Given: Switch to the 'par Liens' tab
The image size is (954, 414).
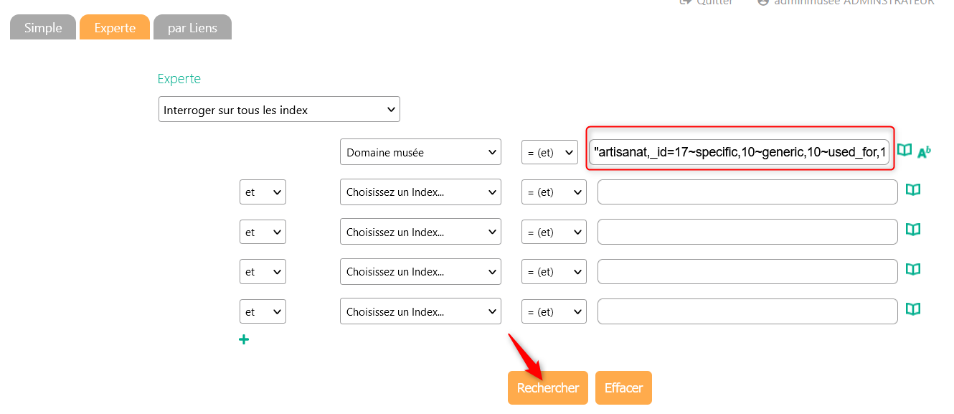Looking at the screenshot, I should [x=192, y=27].
